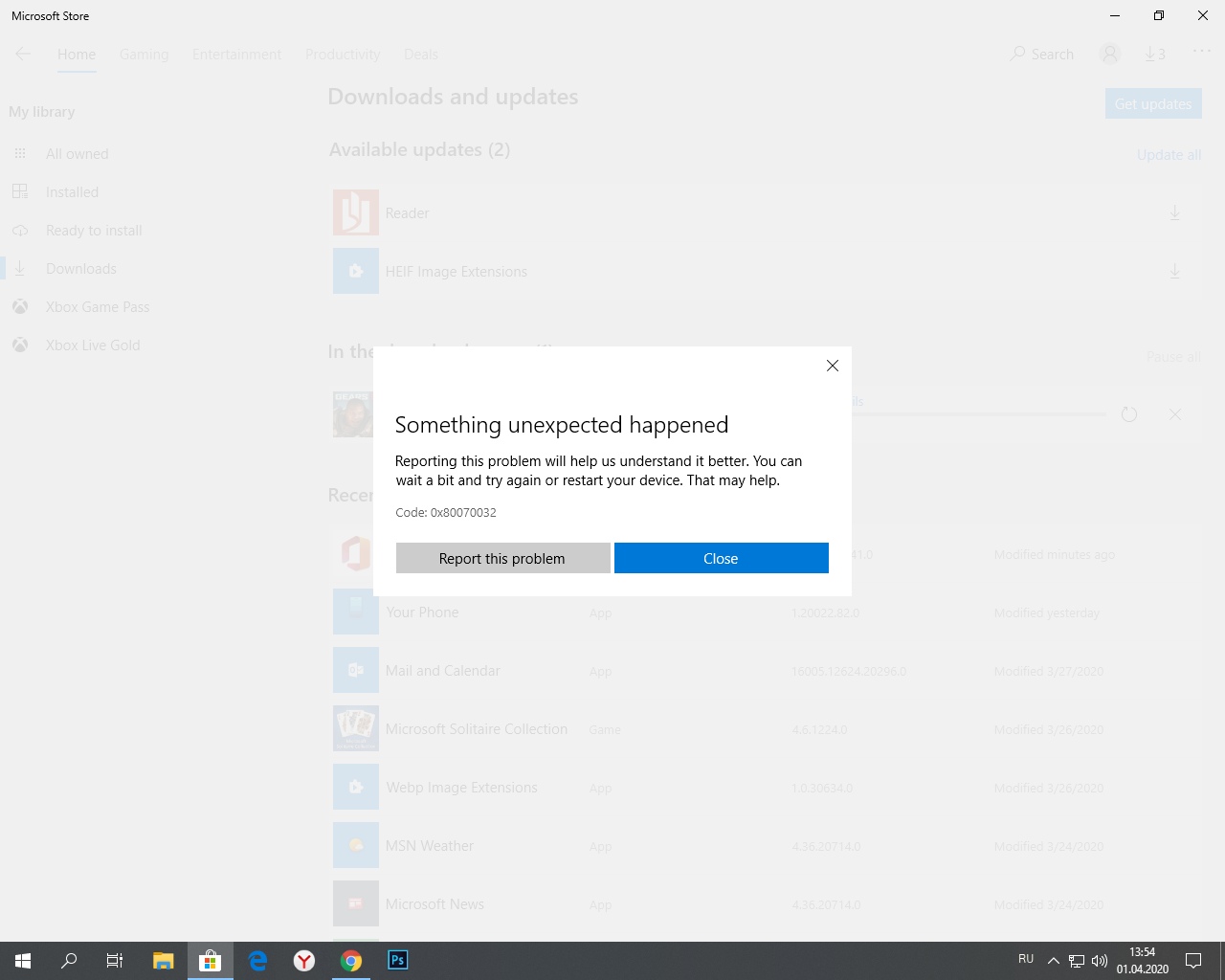Click the Search button
The height and width of the screenshot is (980, 1225).
point(1041,55)
